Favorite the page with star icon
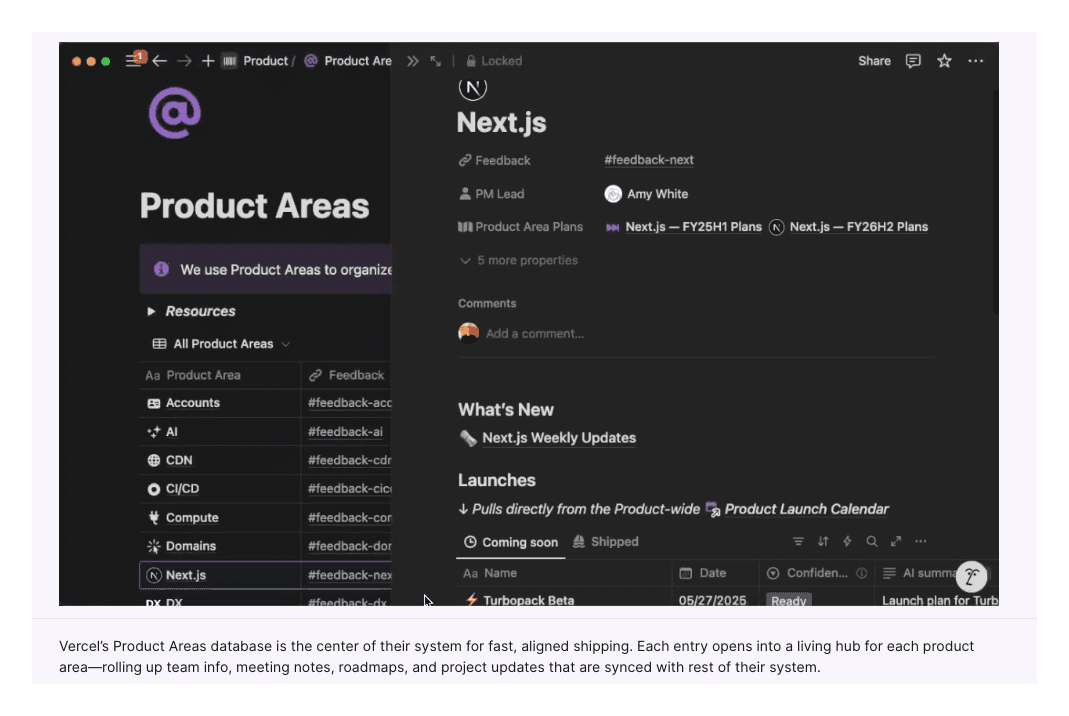The image size is (1069, 716). click(x=944, y=61)
